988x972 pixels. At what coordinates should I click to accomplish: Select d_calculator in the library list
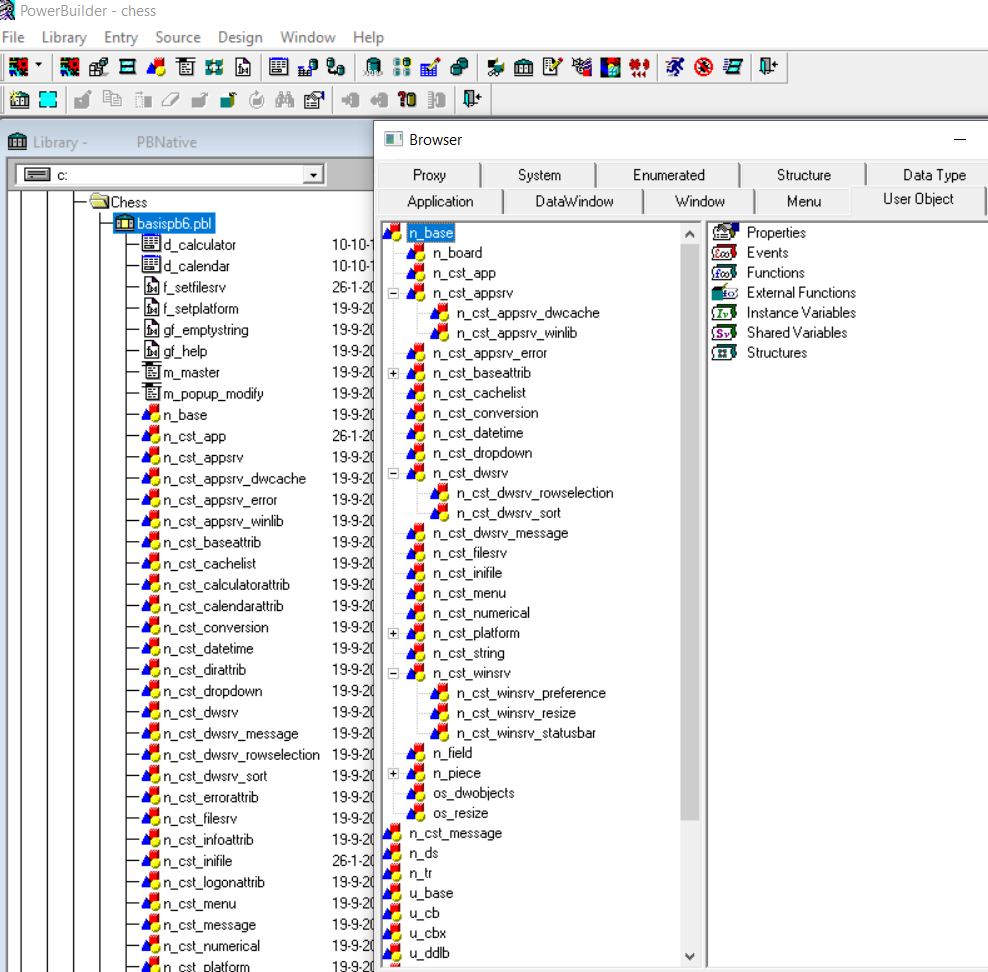pos(200,244)
